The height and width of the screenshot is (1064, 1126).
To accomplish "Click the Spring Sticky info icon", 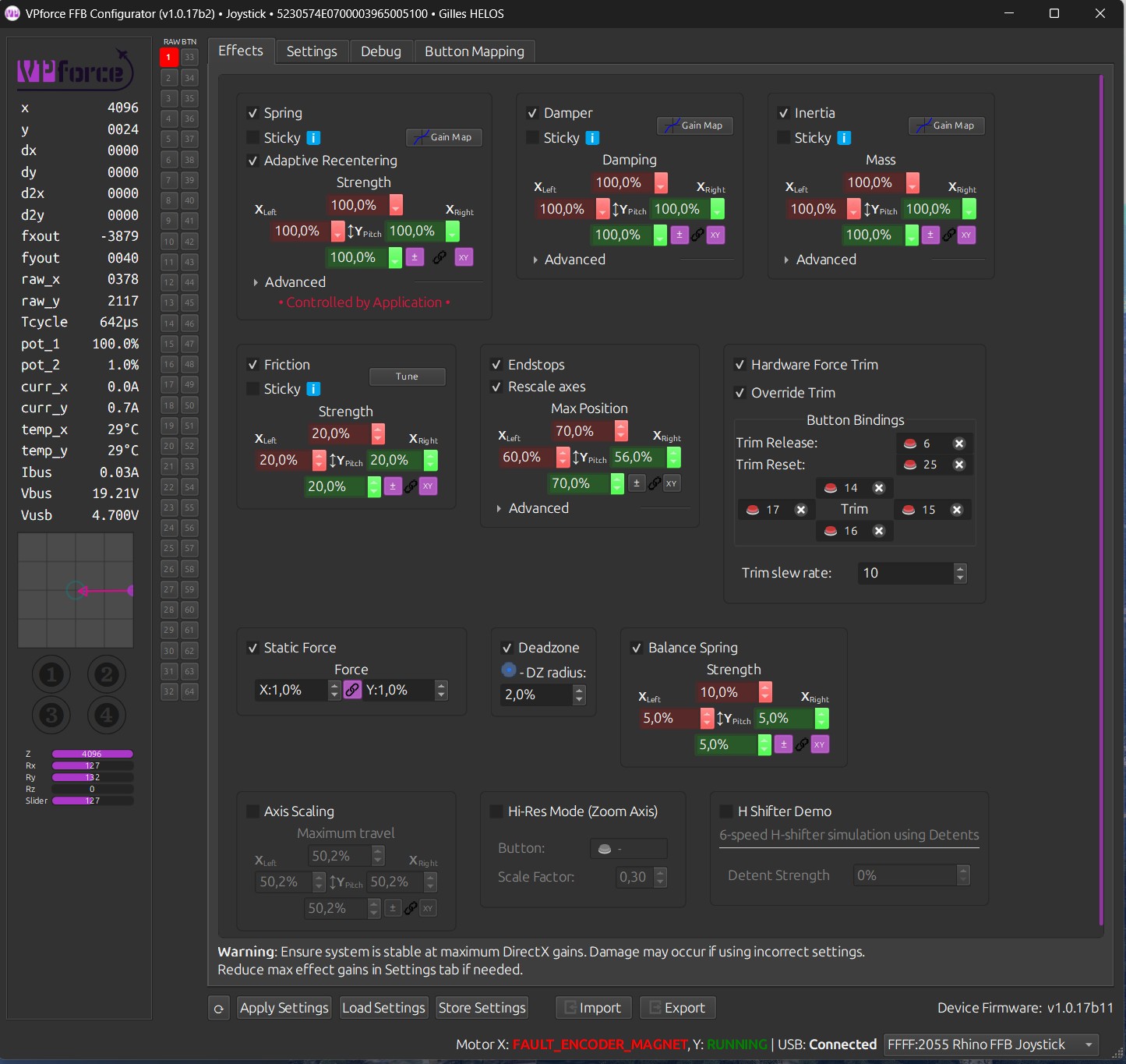I will pyautogui.click(x=313, y=138).
